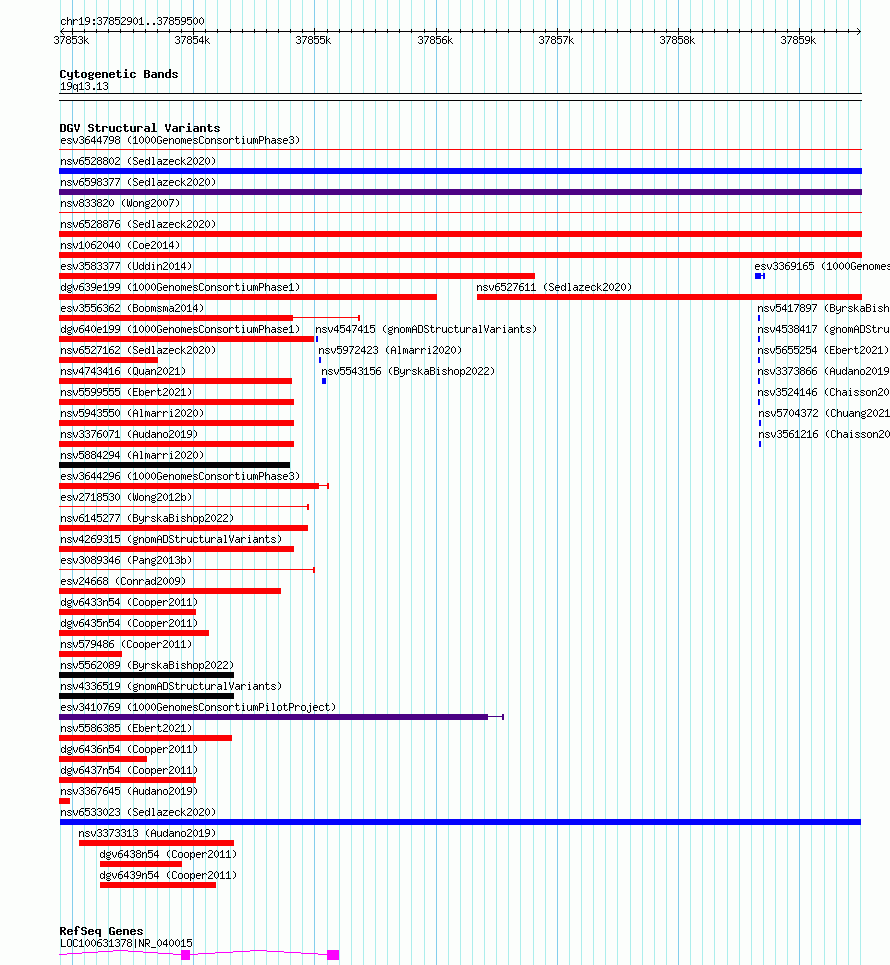890x965 pixels.
Task: Open nsv6533023 (Sedlazeck2020) label
Action: pyautogui.click(x=138, y=812)
